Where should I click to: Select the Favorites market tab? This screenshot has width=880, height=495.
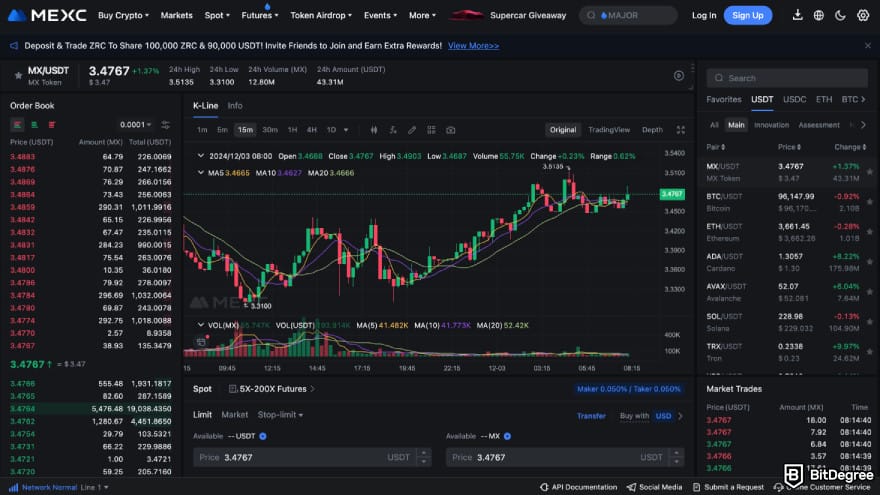pyautogui.click(x=723, y=99)
